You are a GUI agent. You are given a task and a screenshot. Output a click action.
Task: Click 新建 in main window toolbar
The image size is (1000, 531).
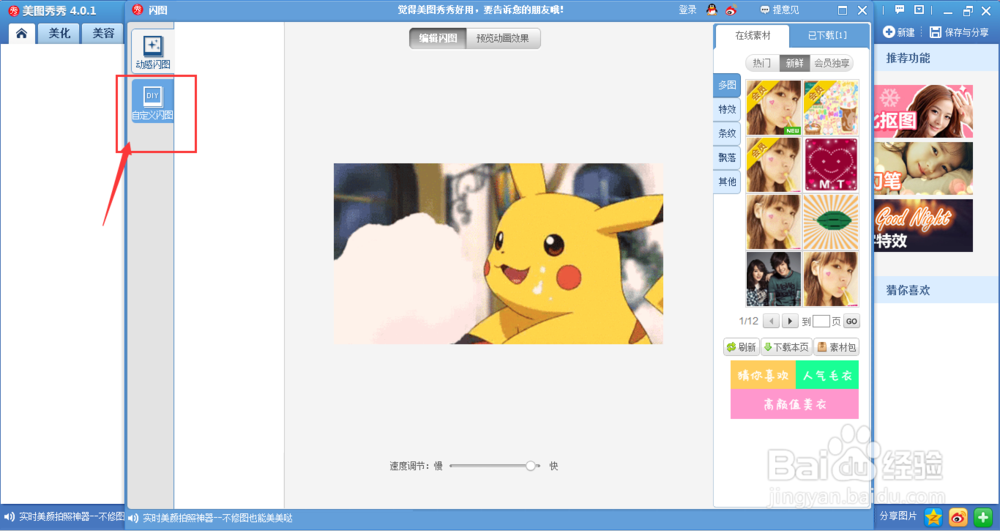coord(899,32)
